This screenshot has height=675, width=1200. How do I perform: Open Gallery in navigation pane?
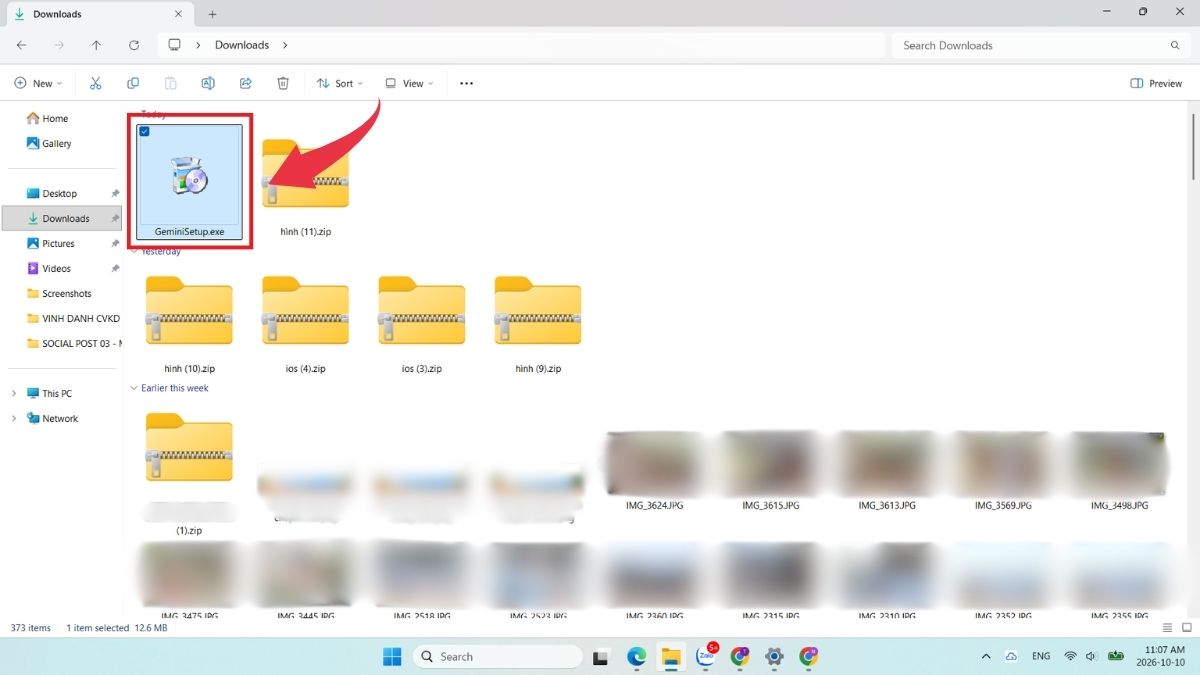click(x=48, y=143)
